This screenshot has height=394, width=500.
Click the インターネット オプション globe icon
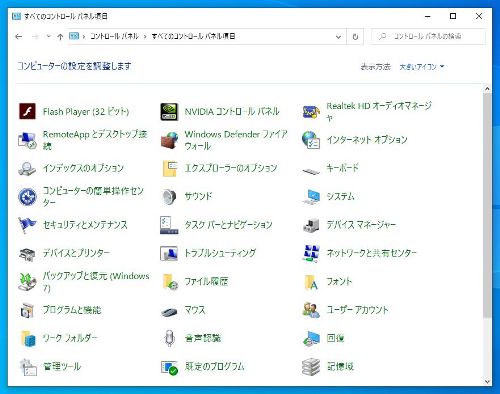tap(311, 140)
